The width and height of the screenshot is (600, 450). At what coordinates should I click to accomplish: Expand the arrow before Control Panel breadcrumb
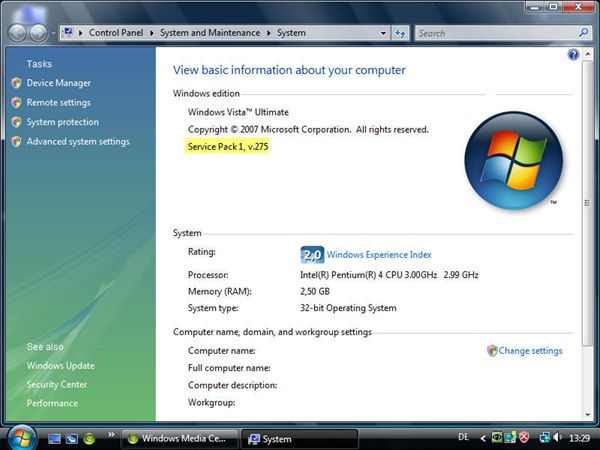tap(80, 33)
